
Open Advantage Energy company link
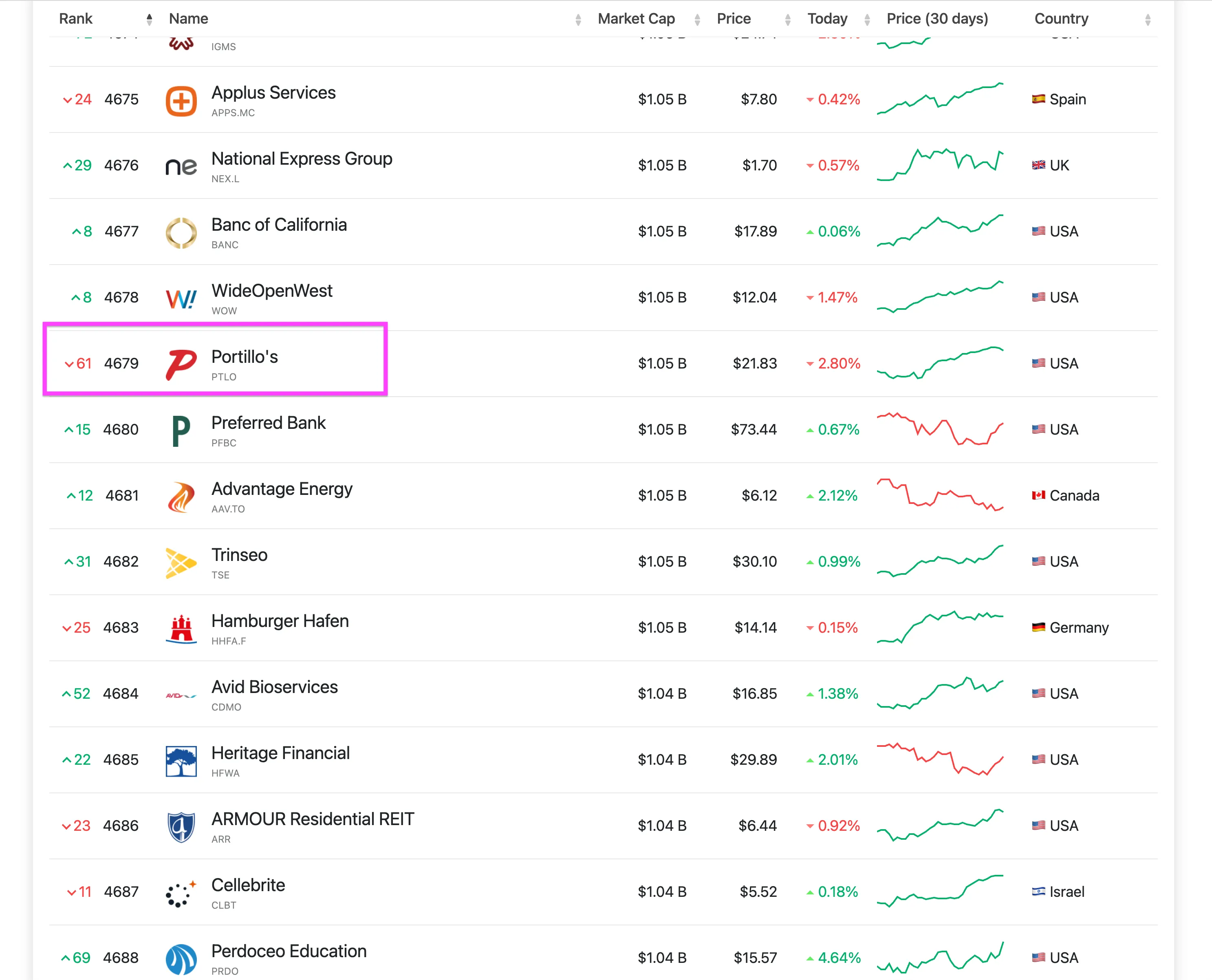pyautogui.click(x=282, y=489)
